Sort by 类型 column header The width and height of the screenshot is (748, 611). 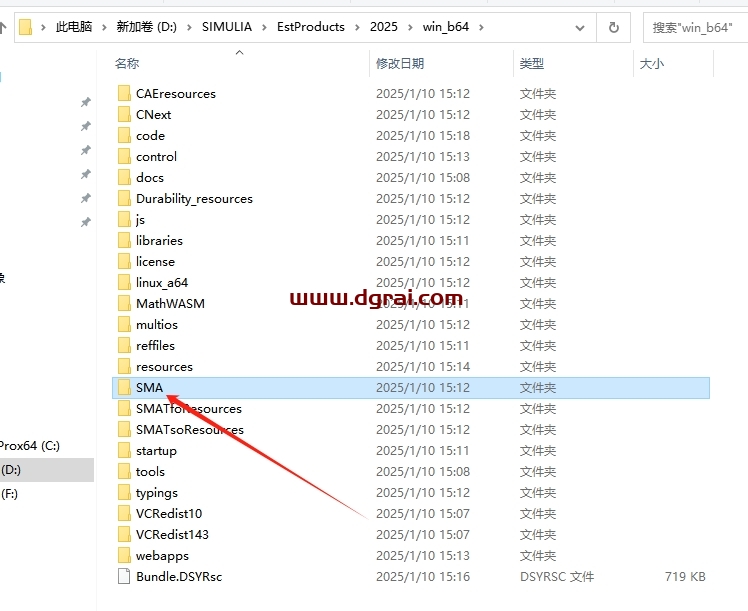531,63
